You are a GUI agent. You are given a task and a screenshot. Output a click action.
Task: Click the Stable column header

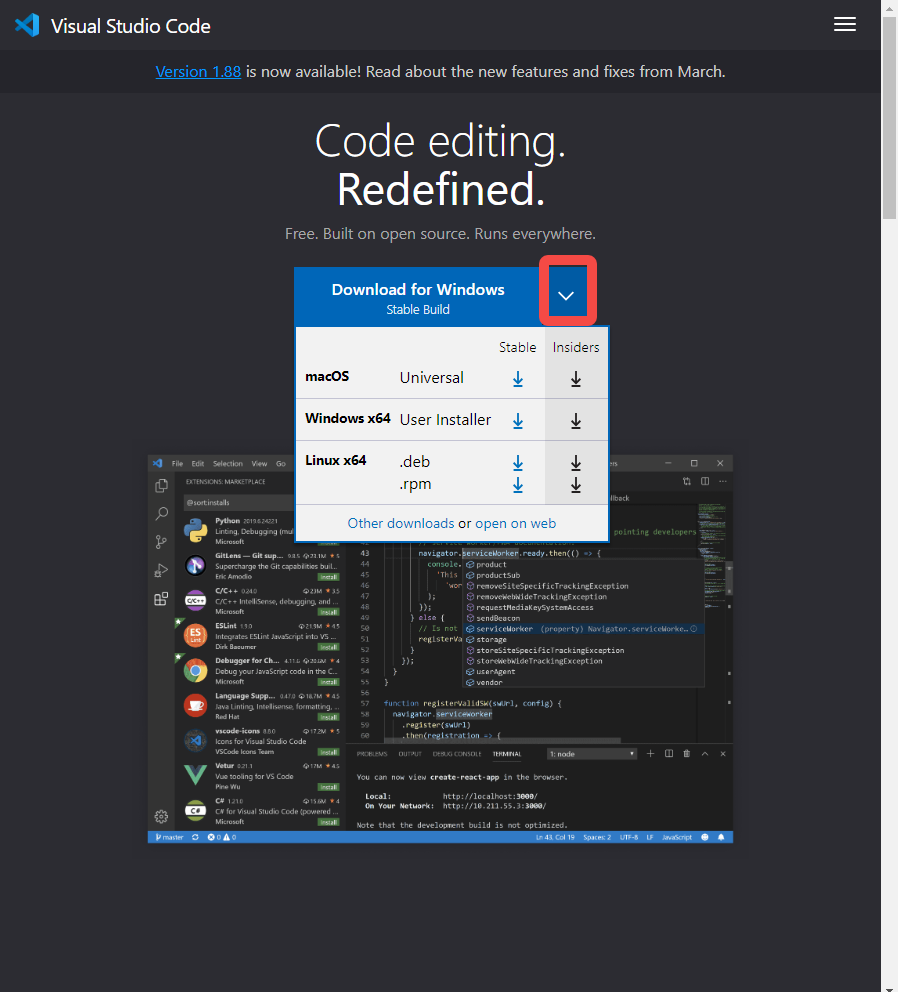click(517, 347)
